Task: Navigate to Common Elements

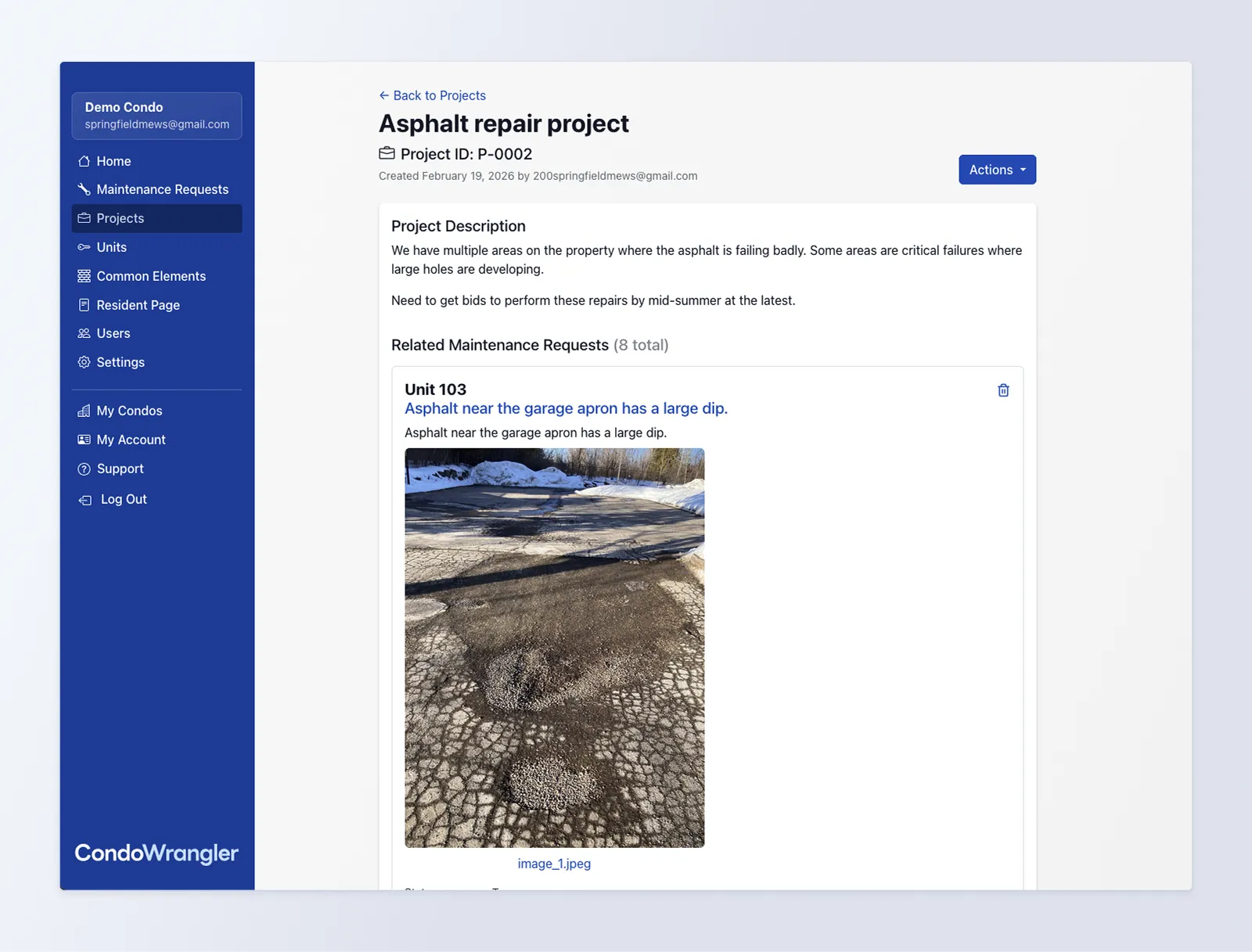Action: point(156,276)
